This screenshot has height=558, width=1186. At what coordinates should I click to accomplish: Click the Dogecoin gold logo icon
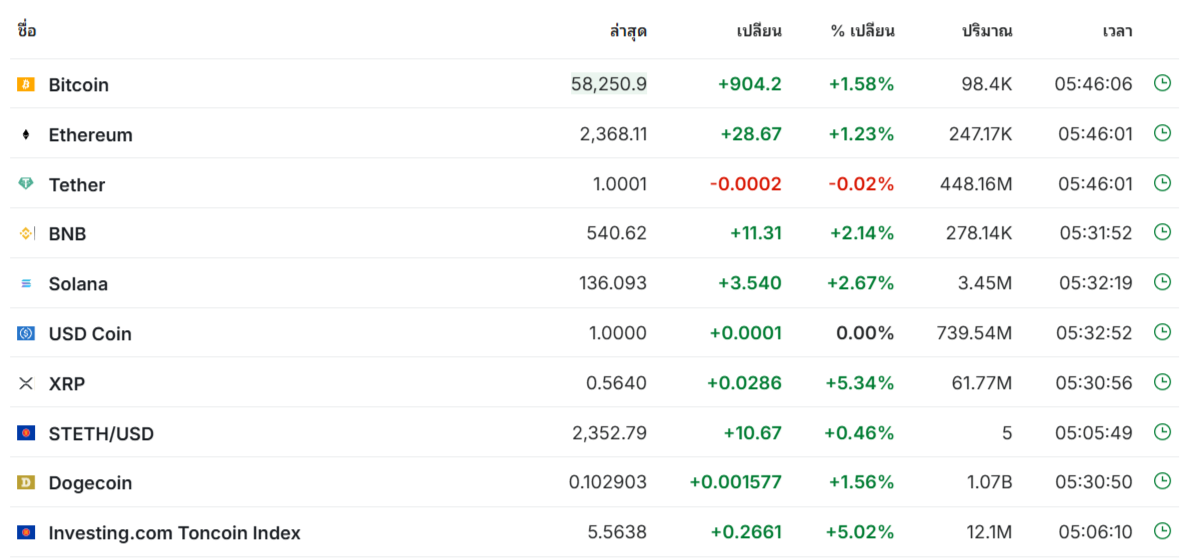(26, 482)
